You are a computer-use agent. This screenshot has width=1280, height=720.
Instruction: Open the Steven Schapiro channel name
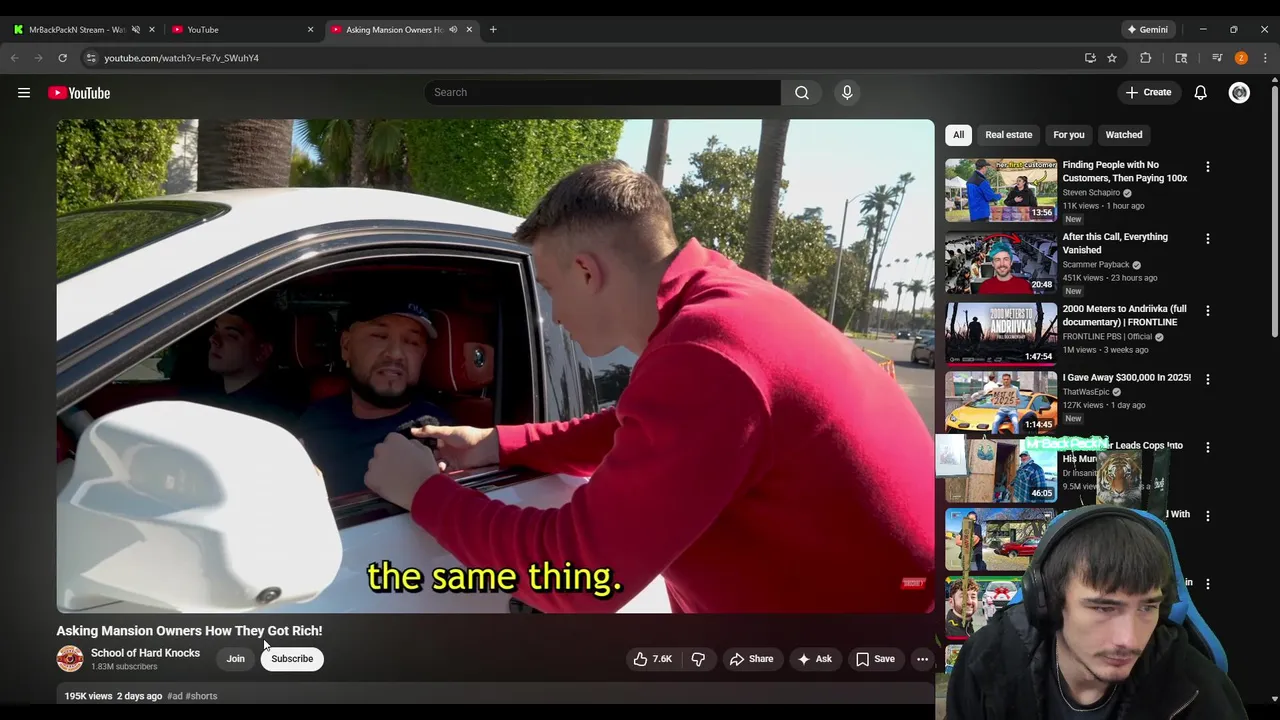click(x=1091, y=192)
